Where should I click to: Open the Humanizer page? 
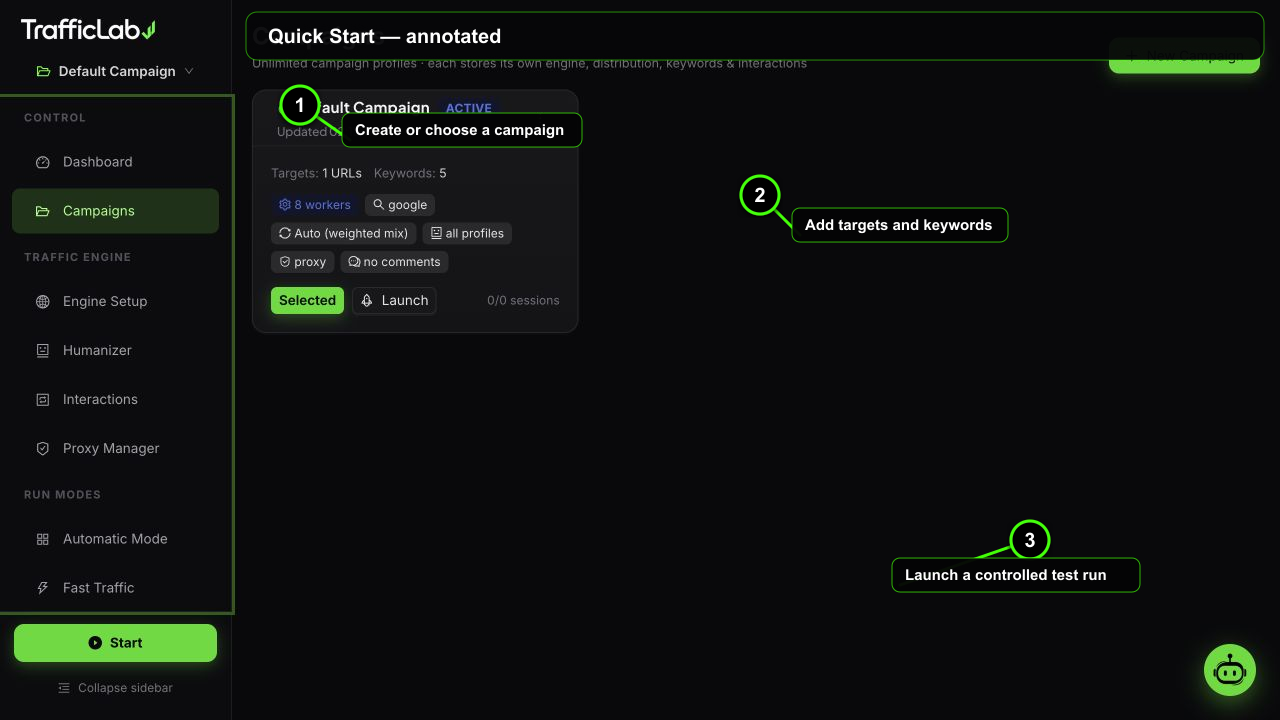115,350
